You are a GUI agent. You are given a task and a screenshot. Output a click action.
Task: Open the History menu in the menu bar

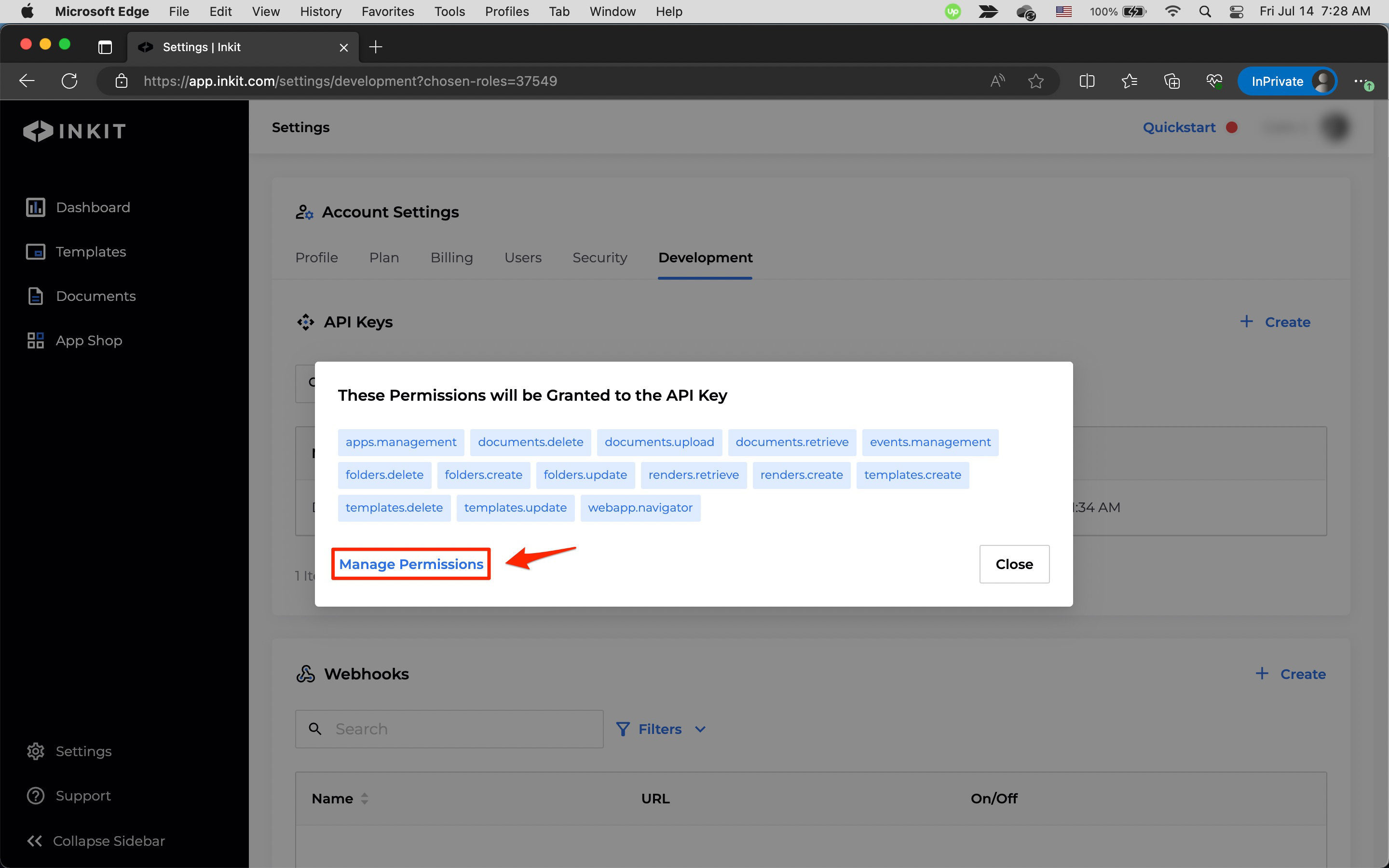320,12
